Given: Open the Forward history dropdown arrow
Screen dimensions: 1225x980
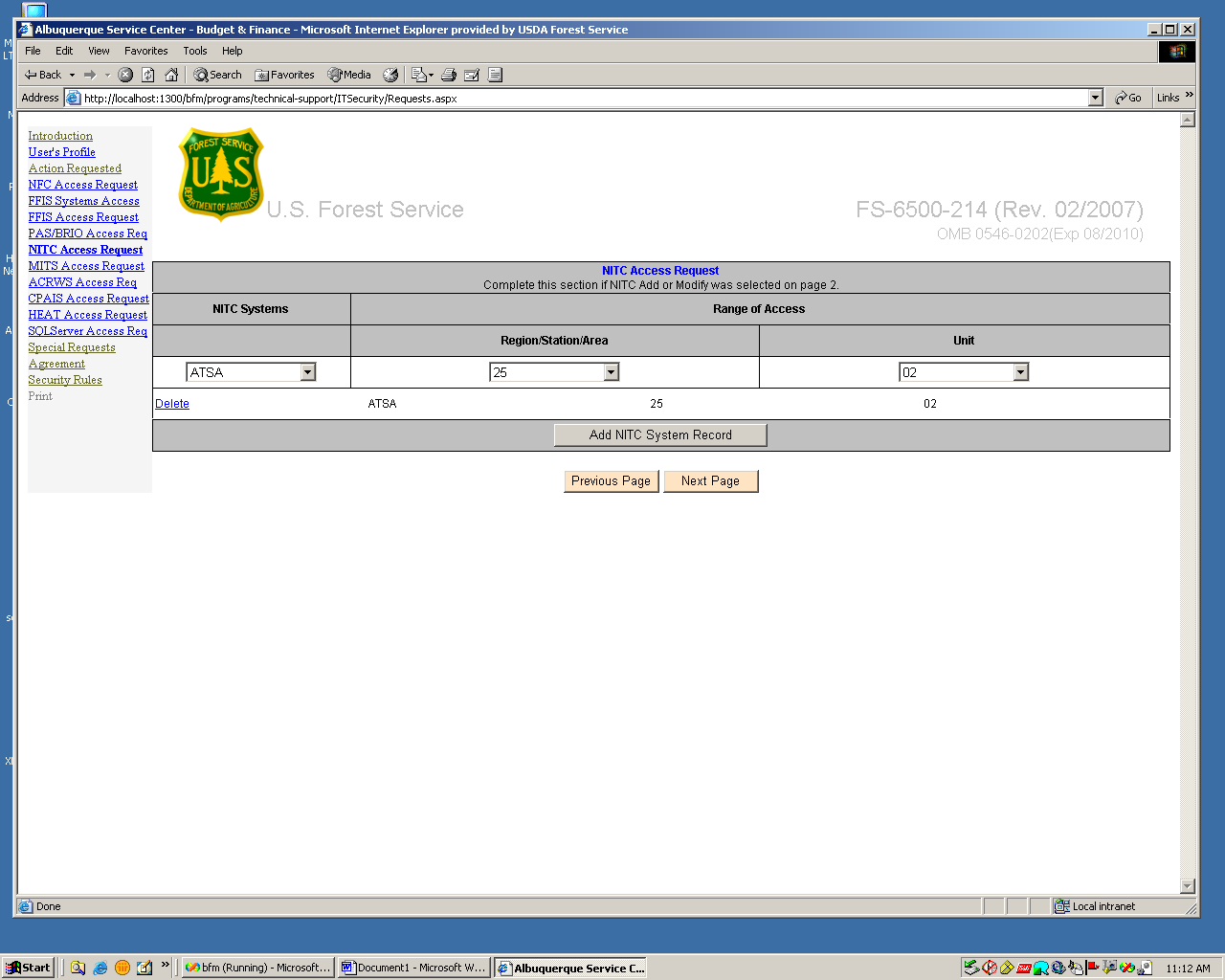Looking at the screenshot, I should tap(107, 75).
